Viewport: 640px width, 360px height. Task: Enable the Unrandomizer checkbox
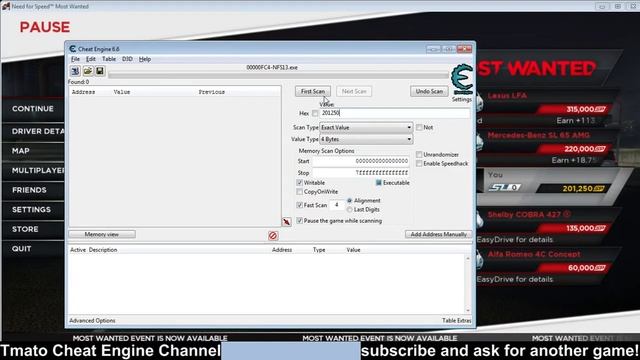coord(419,155)
